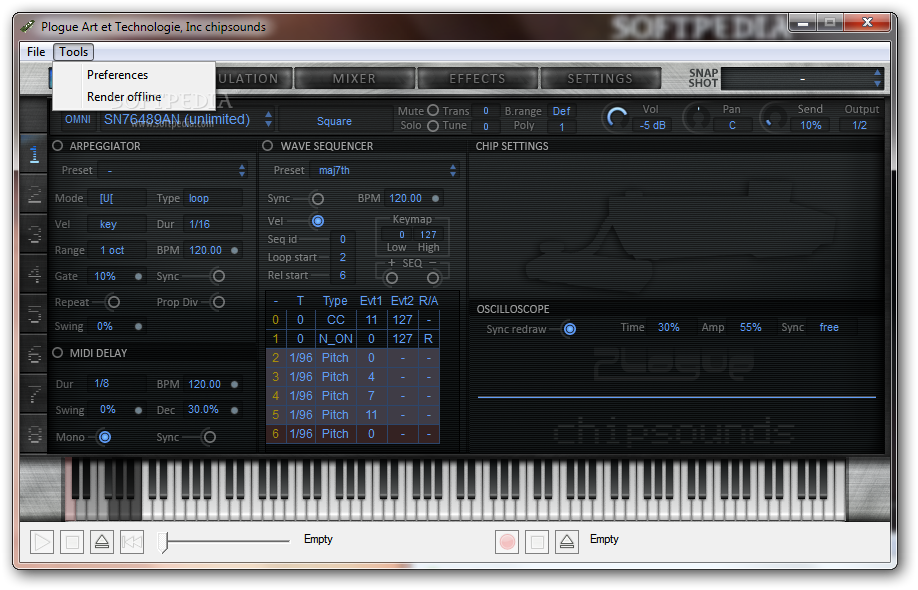Image resolution: width=918 pixels, height=590 pixels.
Task: Select part slot 2 in sidebar
Action: coord(34,194)
